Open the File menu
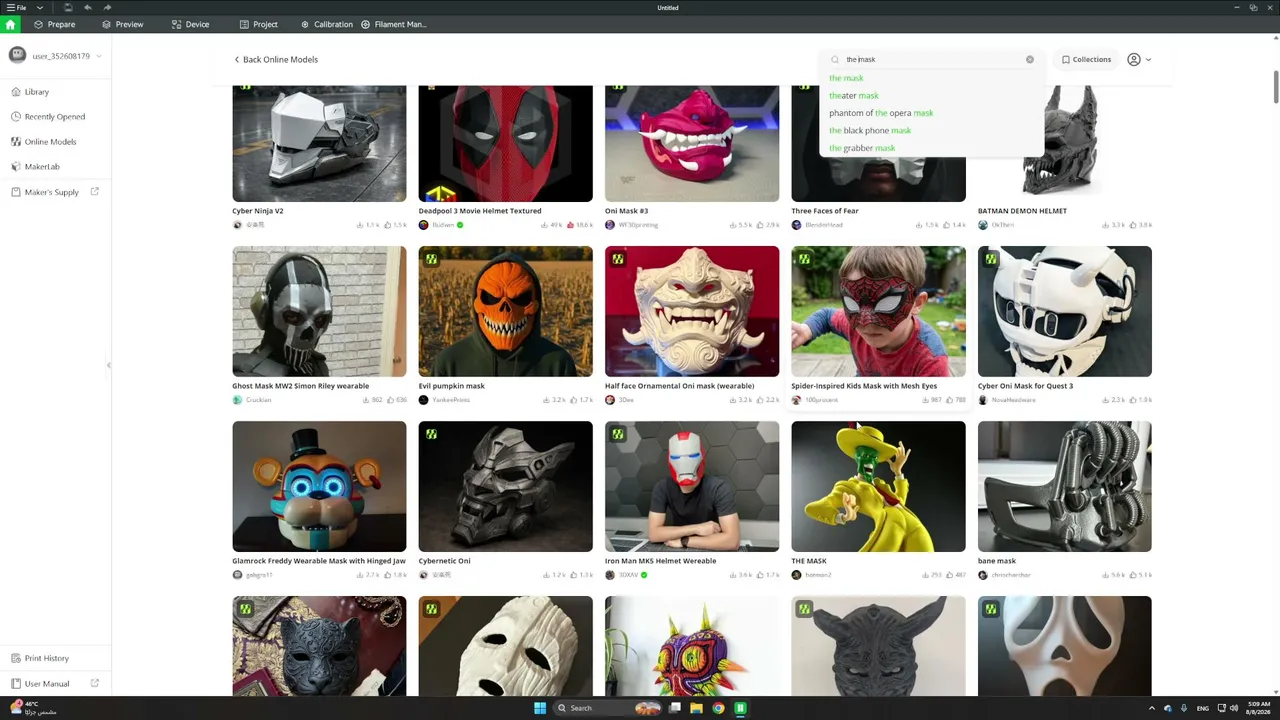This screenshot has width=1280, height=720. coord(17,8)
